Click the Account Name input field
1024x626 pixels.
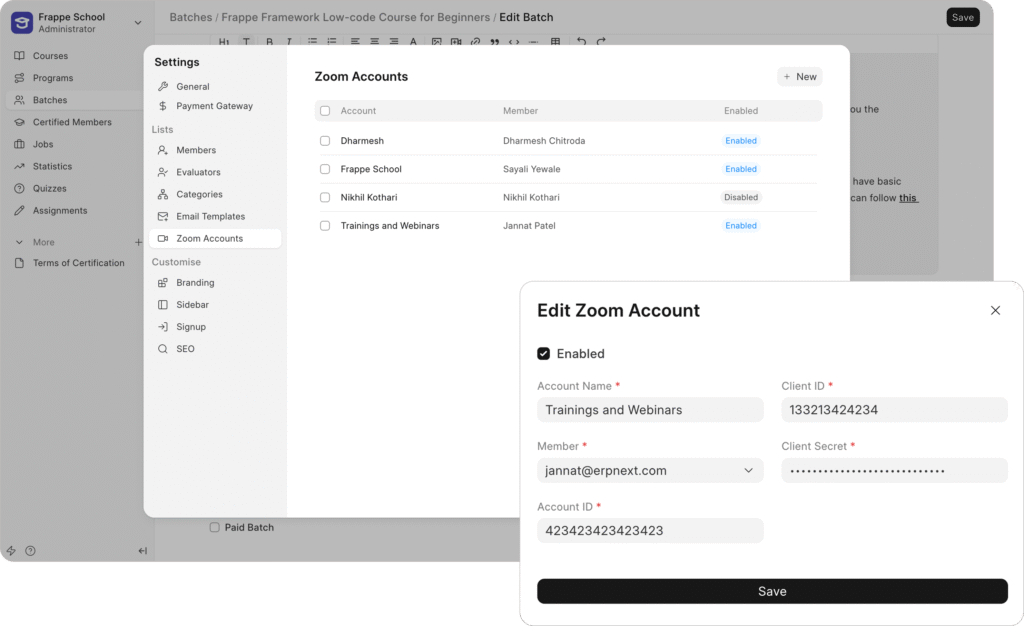click(x=650, y=410)
